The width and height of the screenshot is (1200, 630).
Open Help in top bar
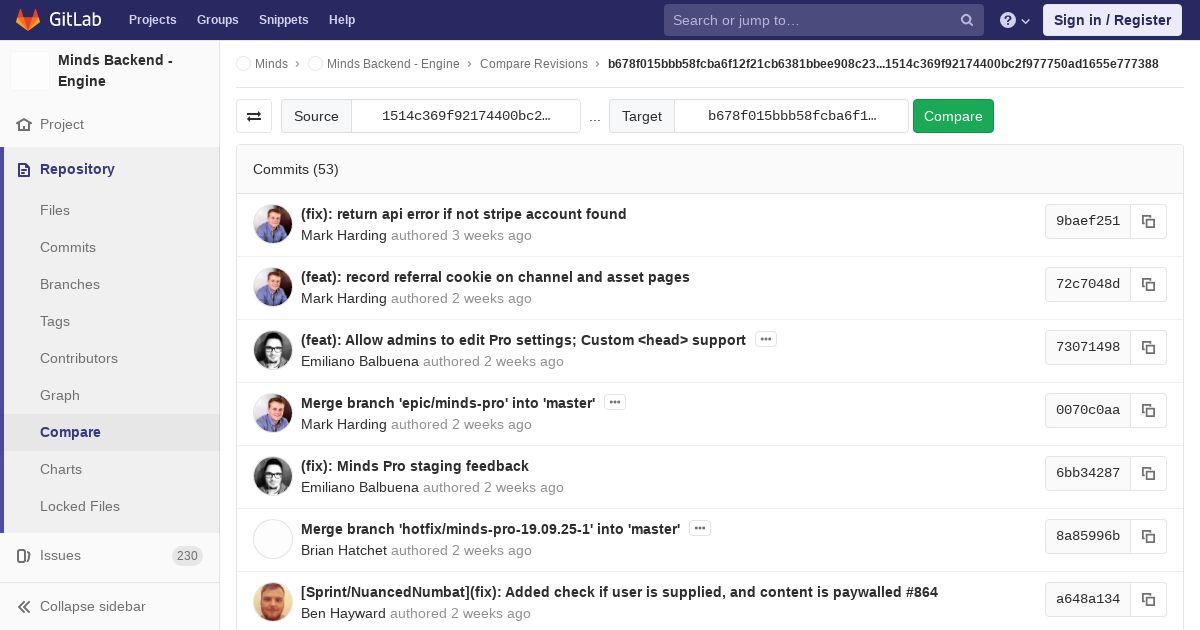(x=342, y=20)
